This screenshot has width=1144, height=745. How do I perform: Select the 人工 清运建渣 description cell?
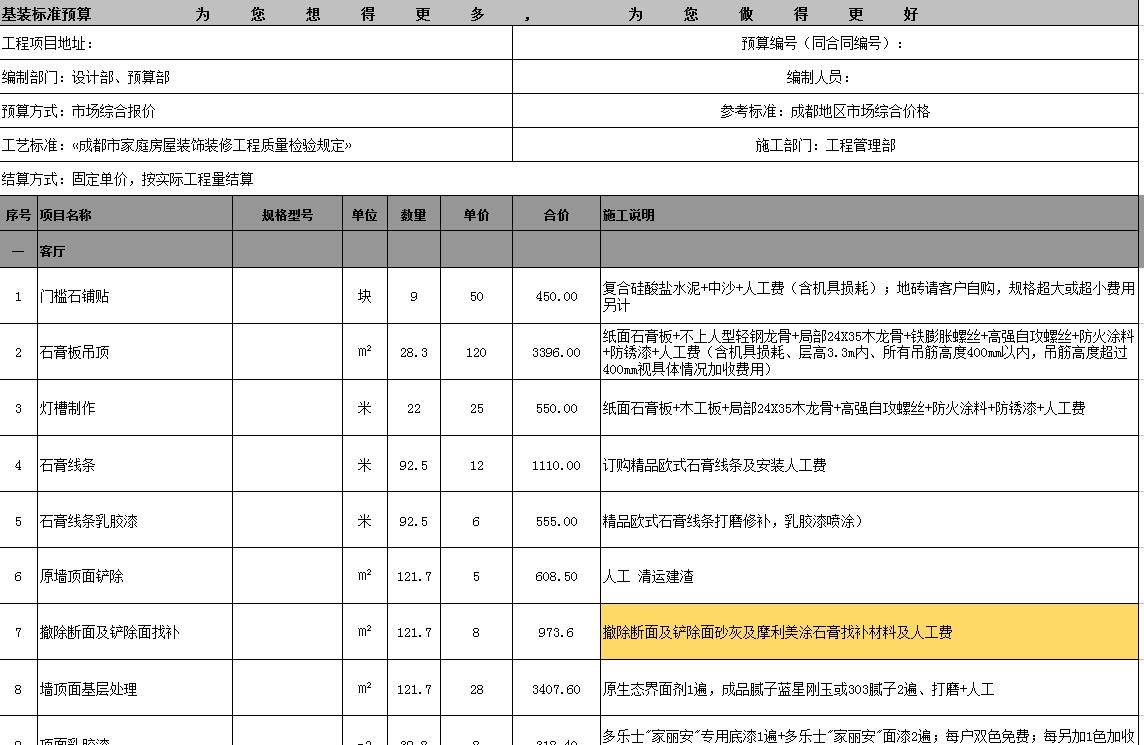869,577
